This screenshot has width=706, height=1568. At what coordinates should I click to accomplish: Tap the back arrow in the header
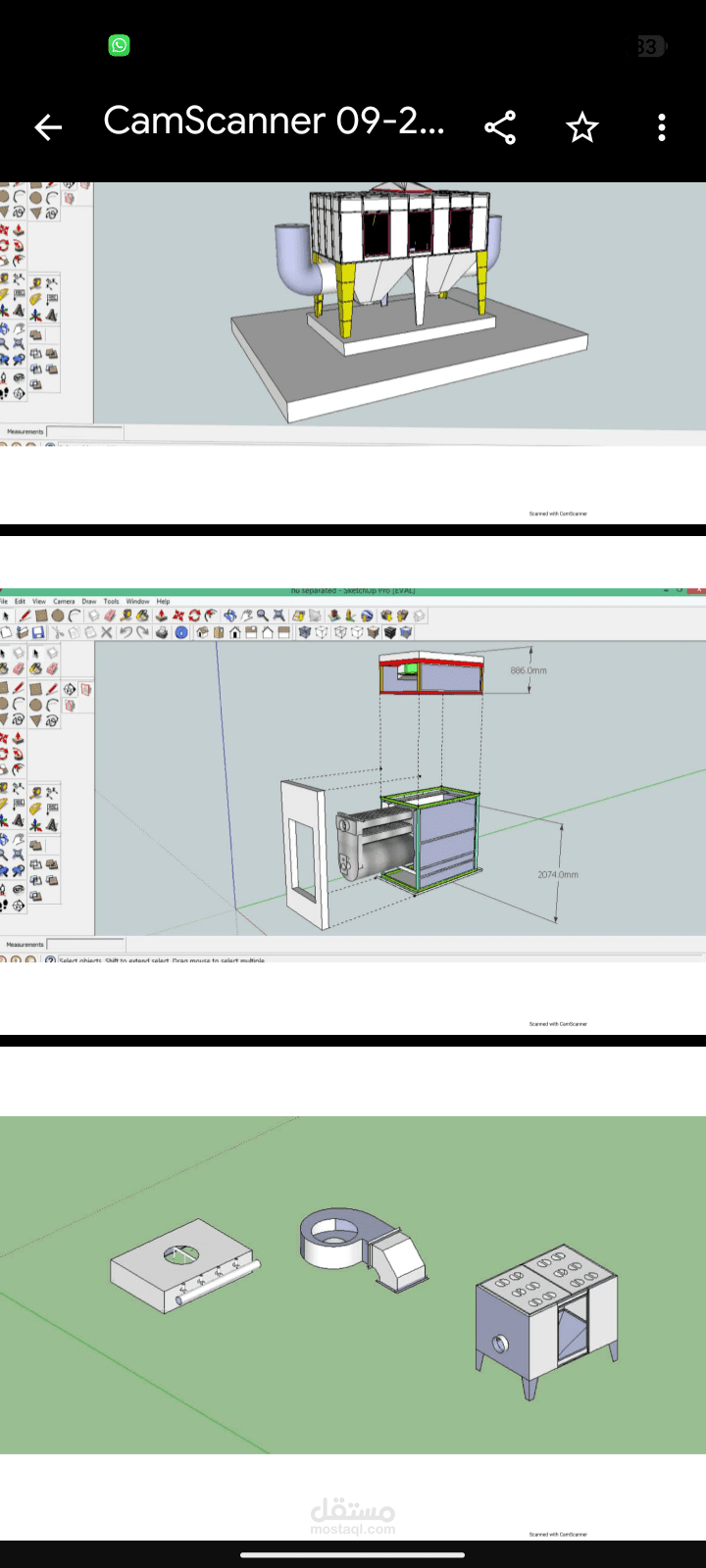pyautogui.click(x=48, y=127)
